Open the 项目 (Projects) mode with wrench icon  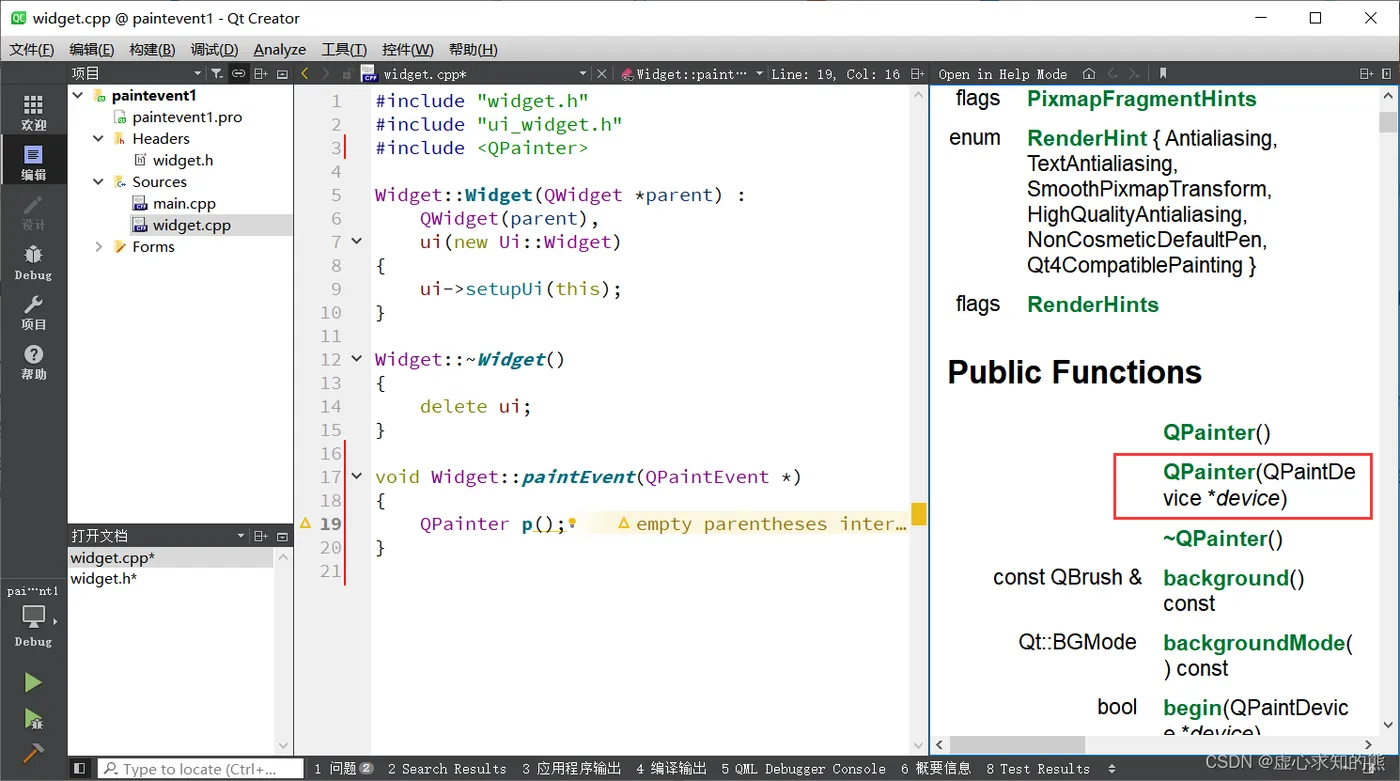33,312
